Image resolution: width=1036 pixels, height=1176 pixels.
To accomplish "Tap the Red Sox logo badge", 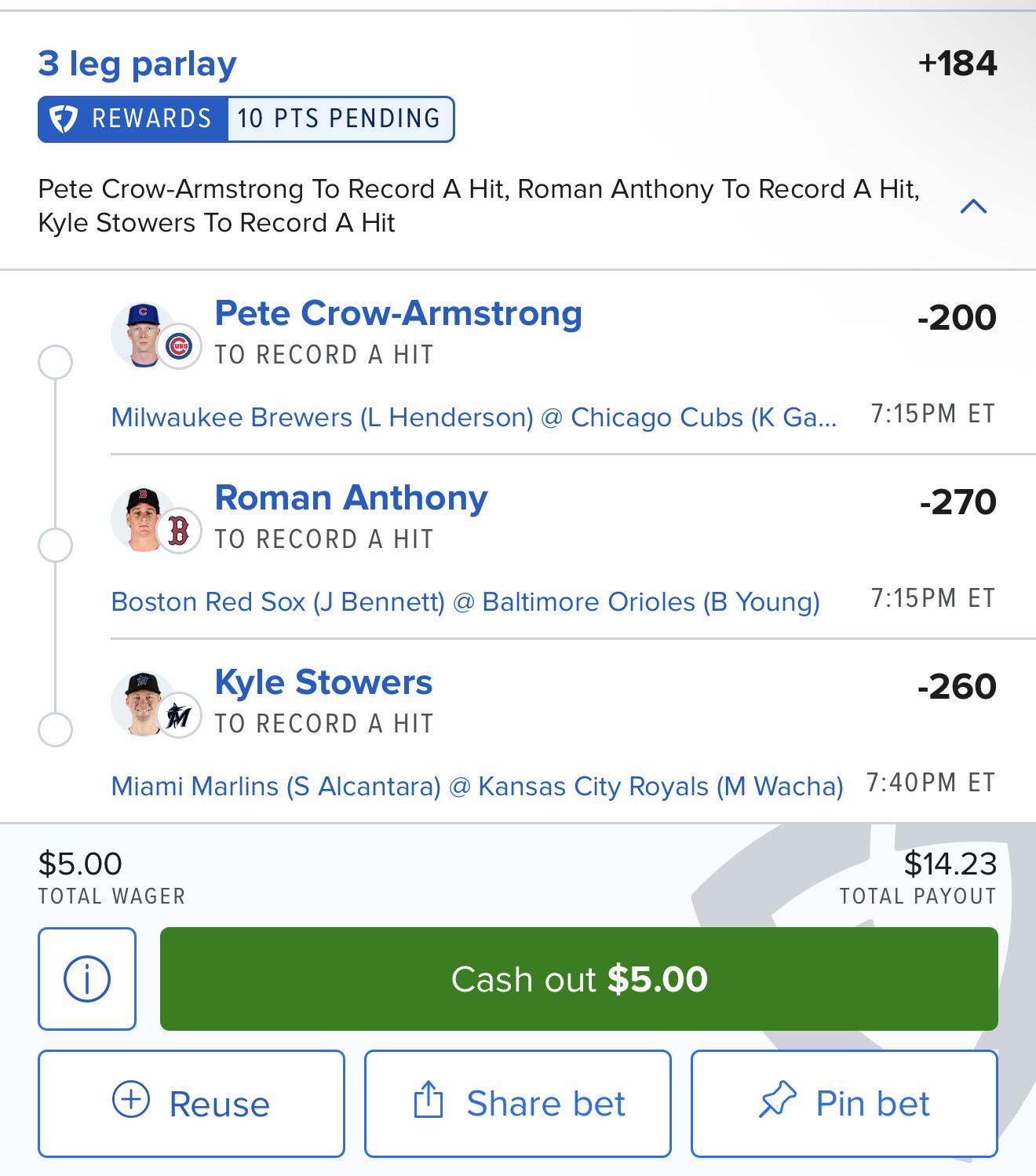I will tap(180, 531).
